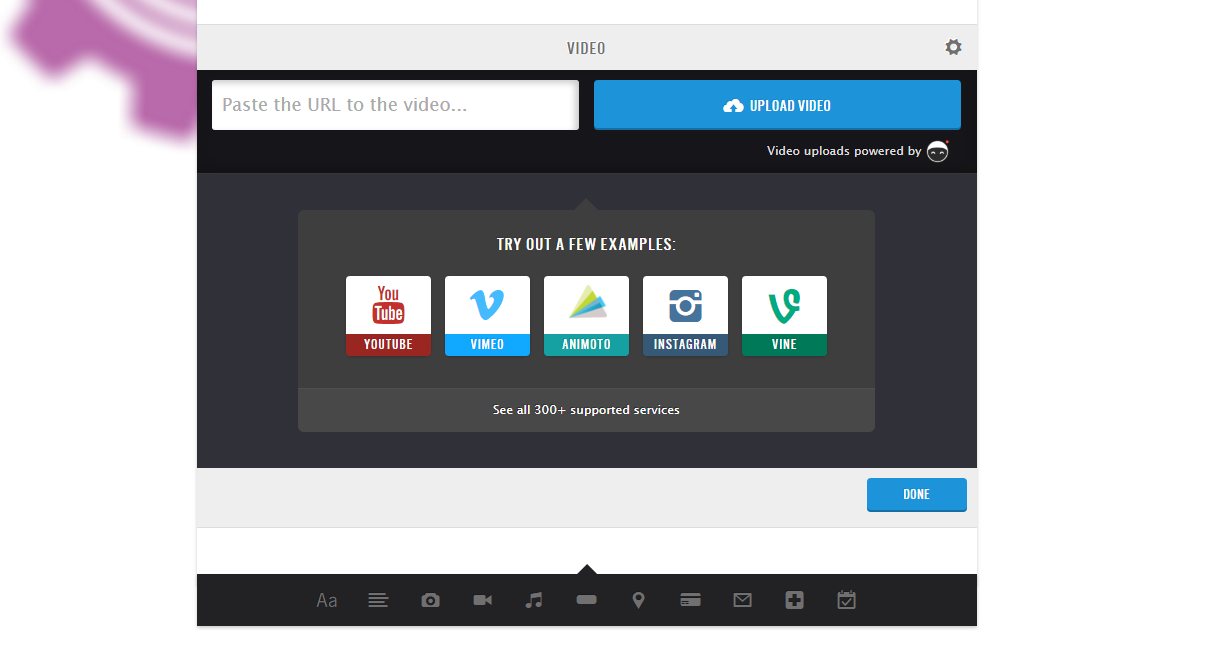Add a title with the Aa icon
1208x656 pixels.
pyautogui.click(x=327, y=600)
